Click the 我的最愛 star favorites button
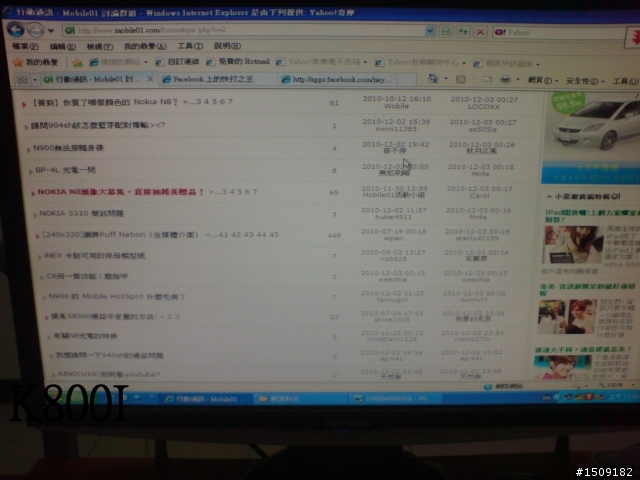Viewport: 640px width, 480px height. (36, 62)
